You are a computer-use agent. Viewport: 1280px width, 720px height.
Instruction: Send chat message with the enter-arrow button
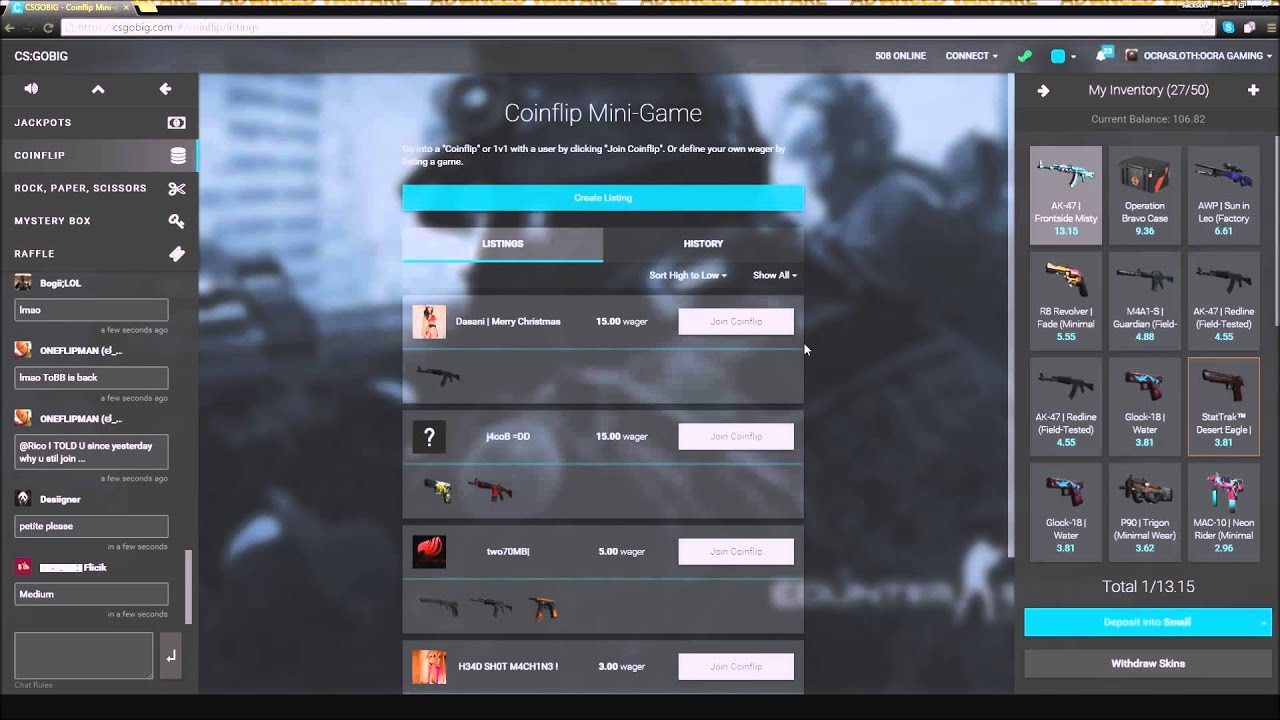pos(170,656)
